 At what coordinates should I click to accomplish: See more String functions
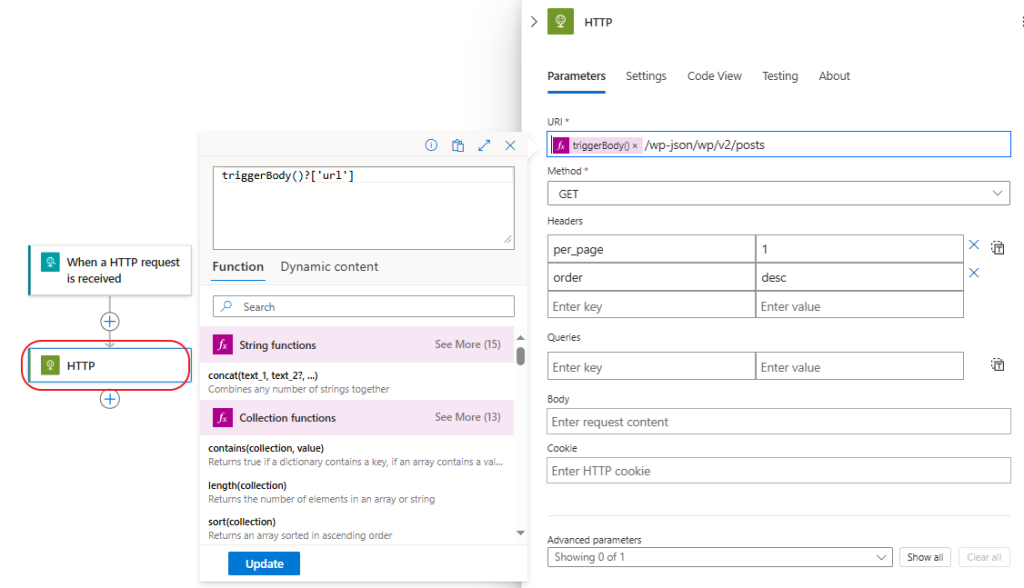(468, 344)
